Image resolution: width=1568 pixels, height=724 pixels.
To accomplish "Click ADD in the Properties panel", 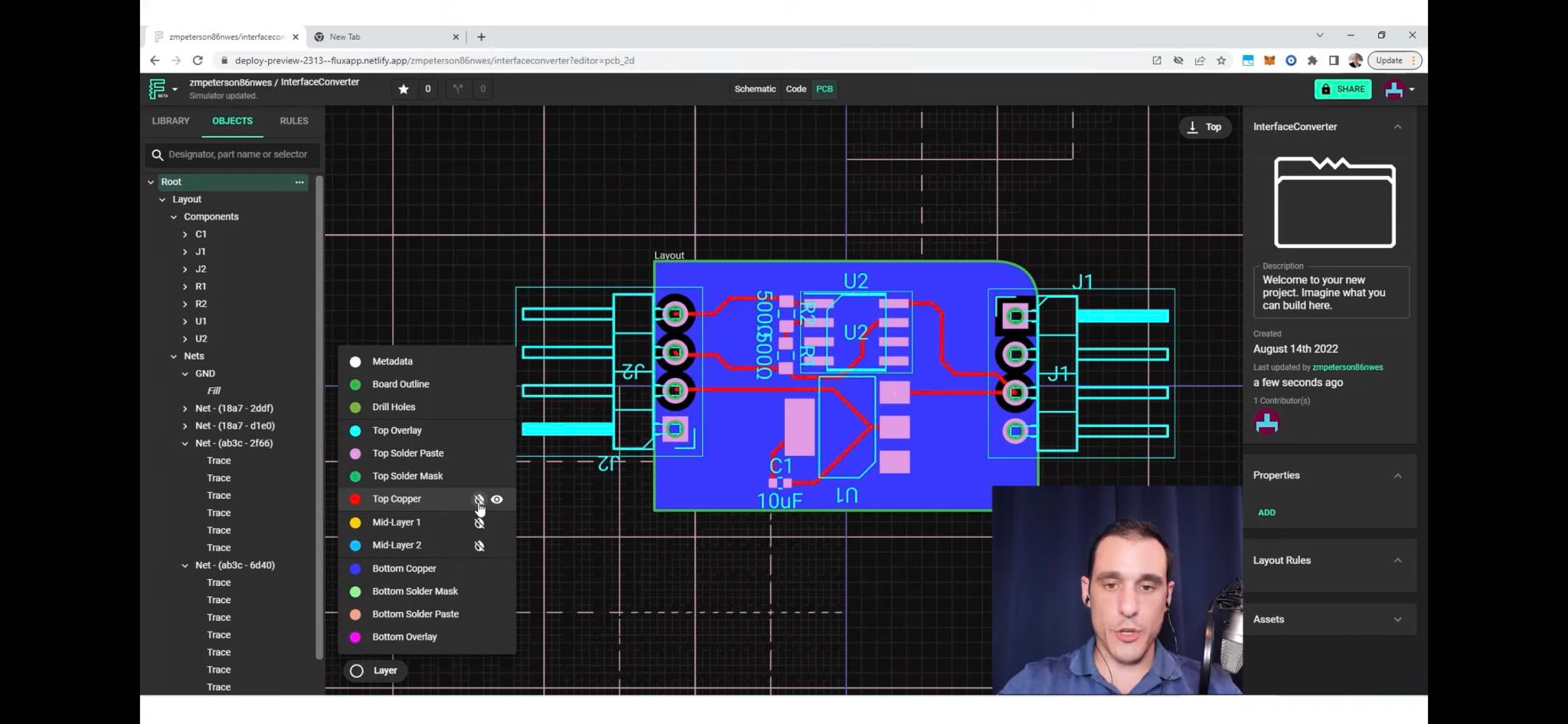I will (1266, 512).
